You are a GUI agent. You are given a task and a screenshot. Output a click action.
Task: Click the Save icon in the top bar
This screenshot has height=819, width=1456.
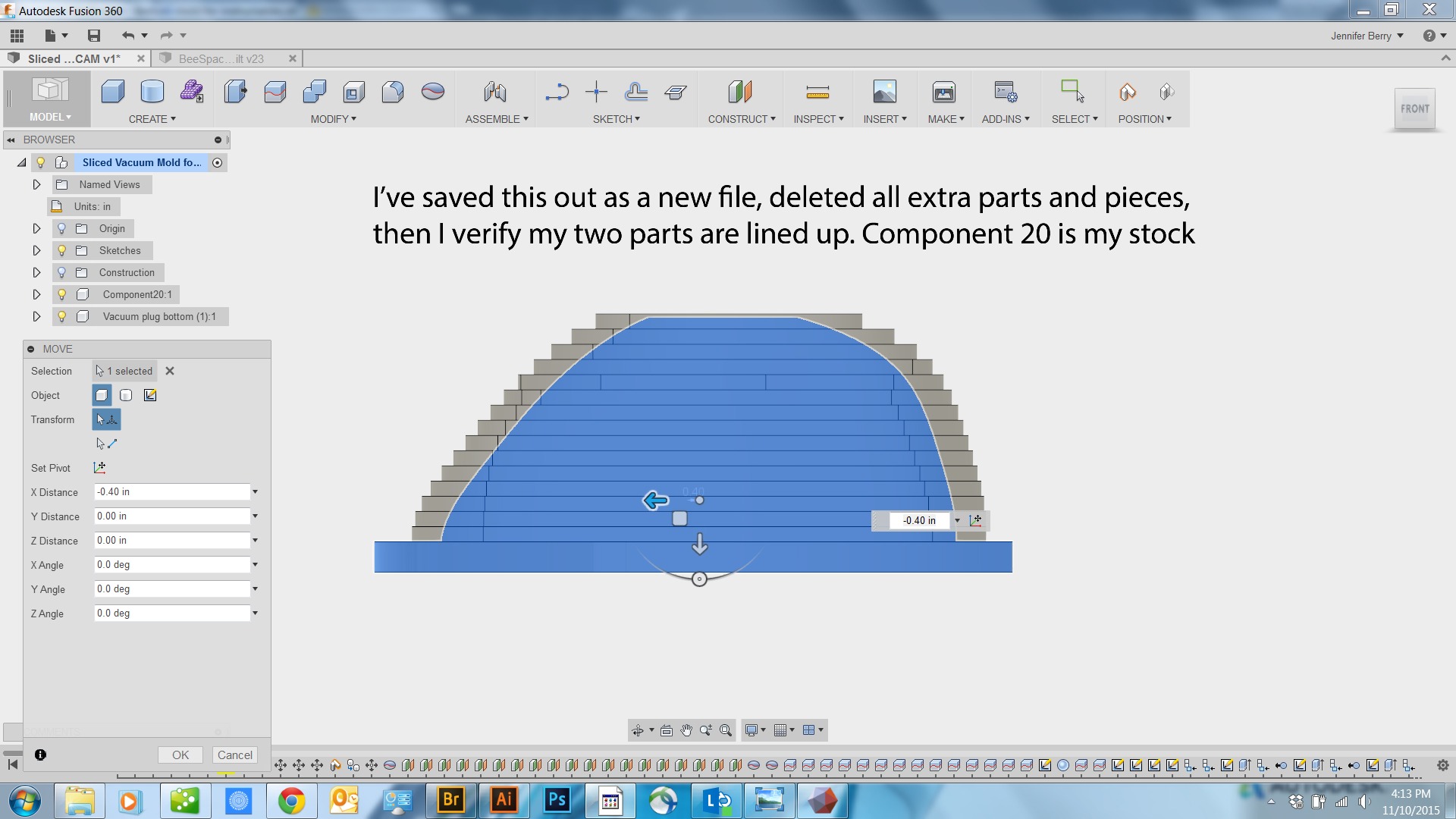(94, 36)
